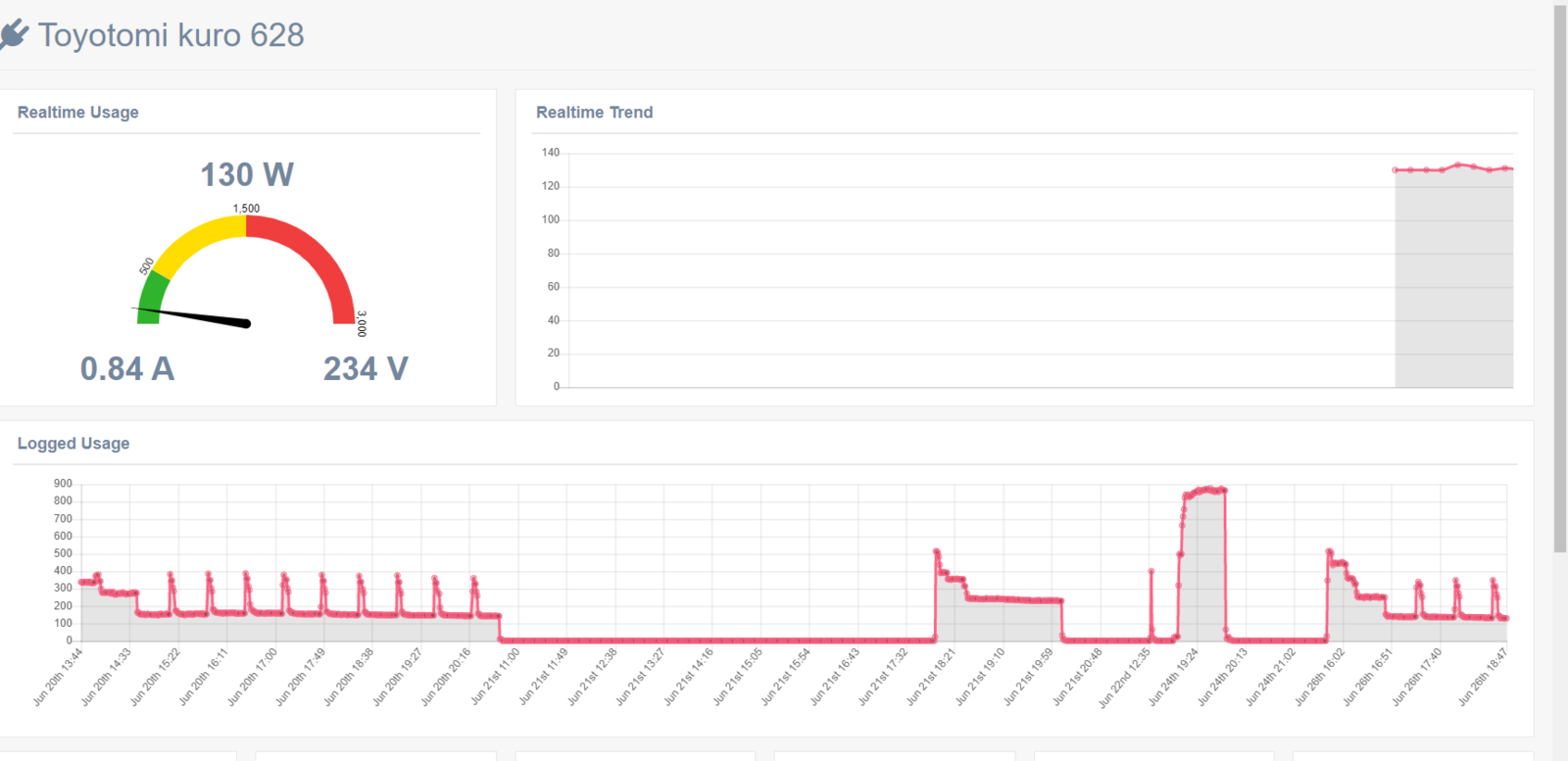Screen dimensions: 1568x761
Task: Click the Jun 21st 11:00 x-axis label
Action: (x=494, y=677)
